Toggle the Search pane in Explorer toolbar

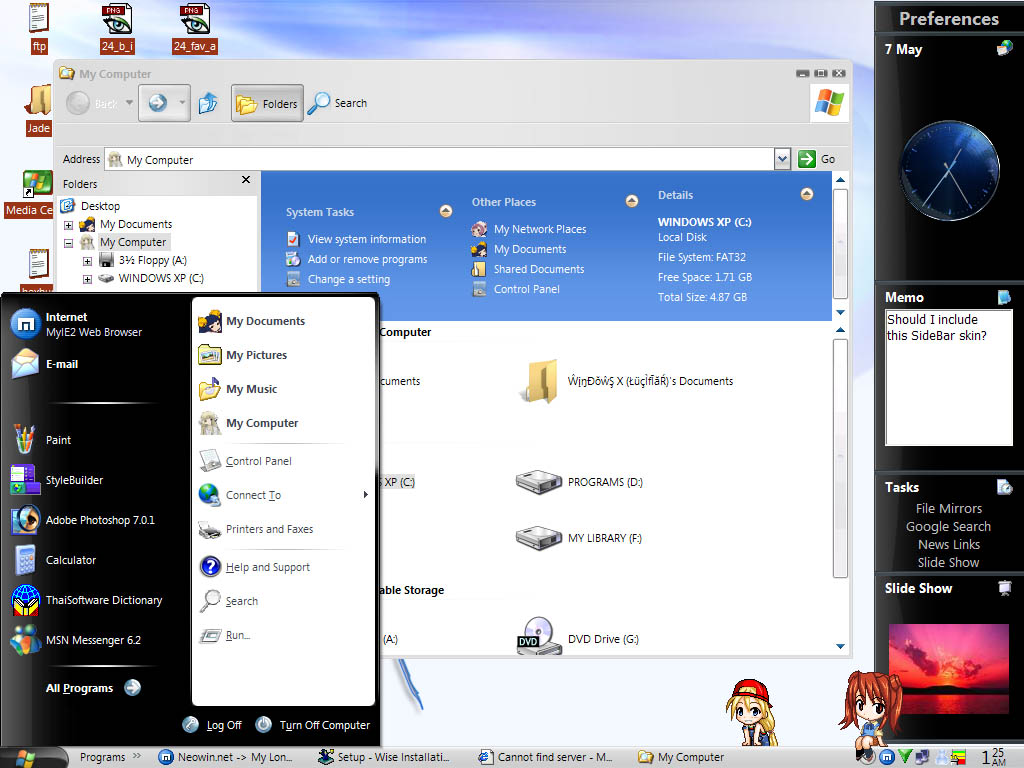click(x=338, y=103)
